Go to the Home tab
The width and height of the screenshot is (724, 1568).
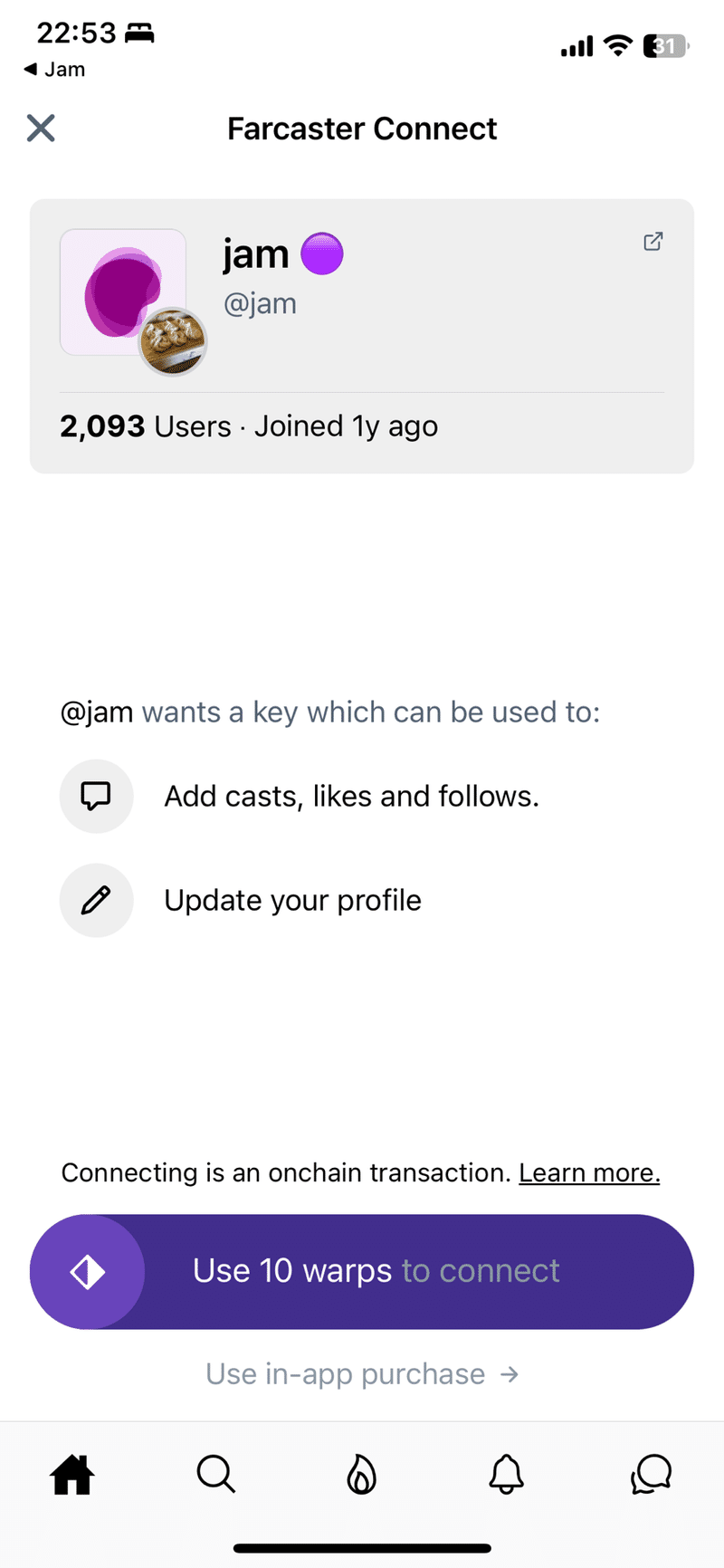coord(72,1475)
